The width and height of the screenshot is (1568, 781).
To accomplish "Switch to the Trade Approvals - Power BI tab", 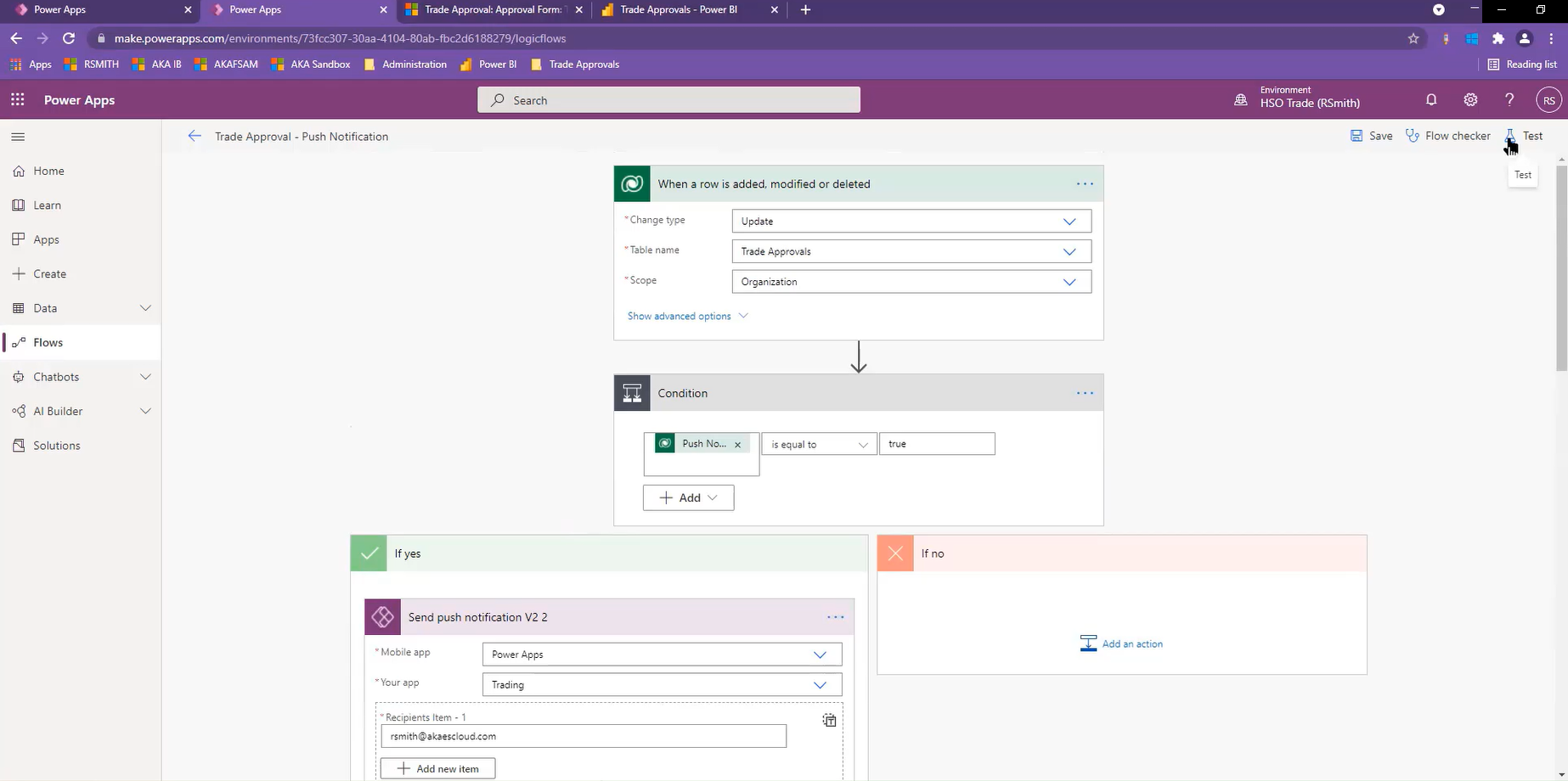I will tap(679, 10).
